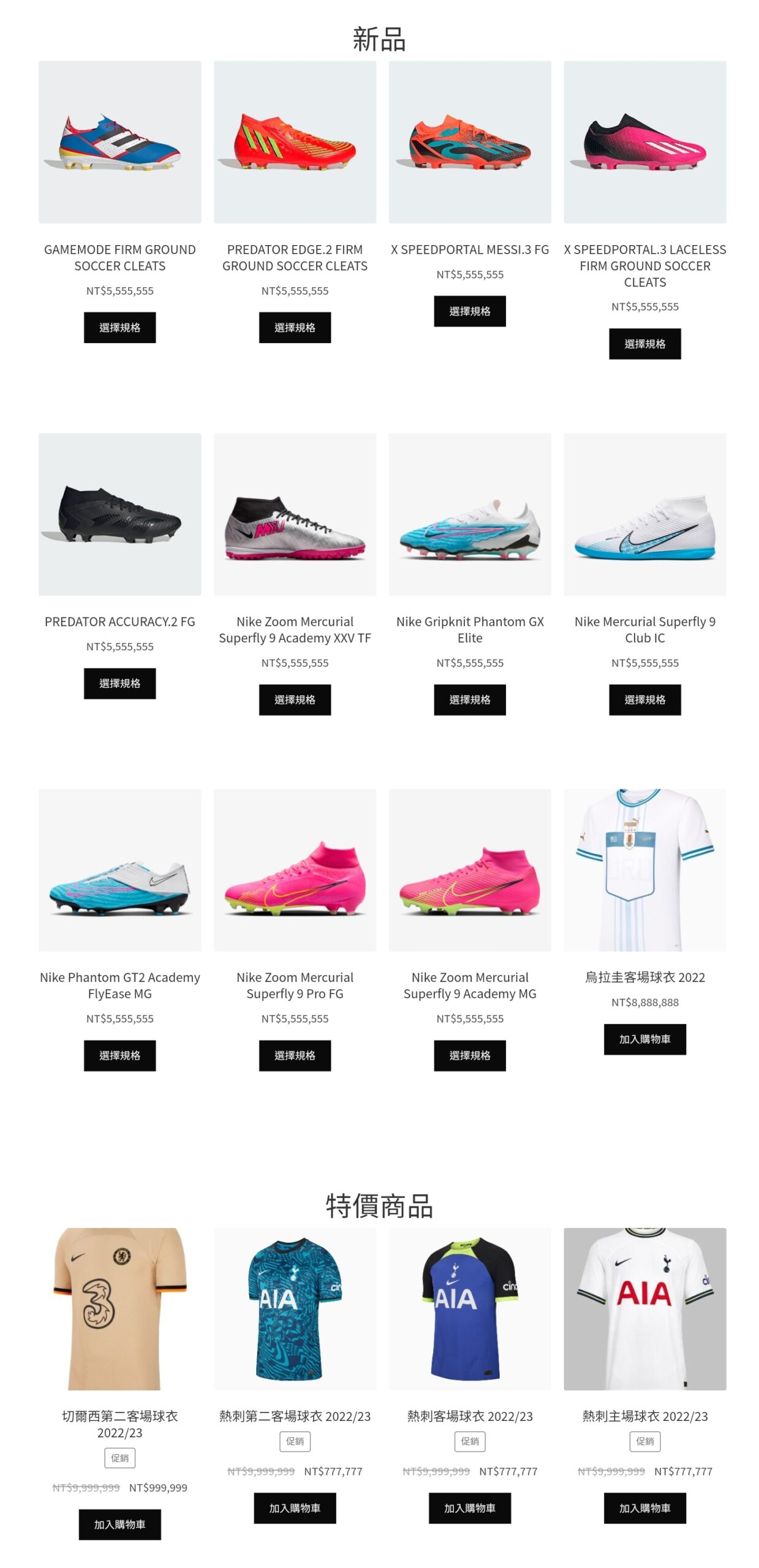This screenshot has width=759, height=1568.
Task: Add 烏拉圭客場球衣 2022 to cart
Action: (644, 1039)
